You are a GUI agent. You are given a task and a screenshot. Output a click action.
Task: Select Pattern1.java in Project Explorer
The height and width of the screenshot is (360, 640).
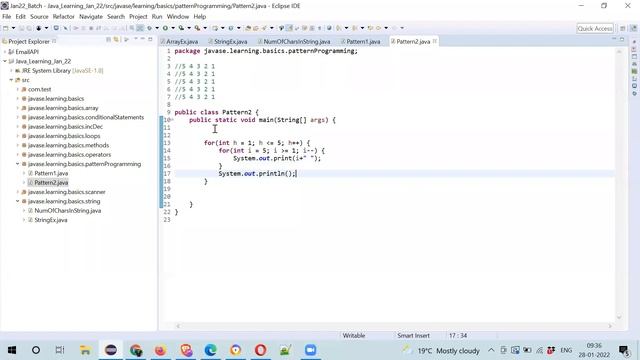51,173
